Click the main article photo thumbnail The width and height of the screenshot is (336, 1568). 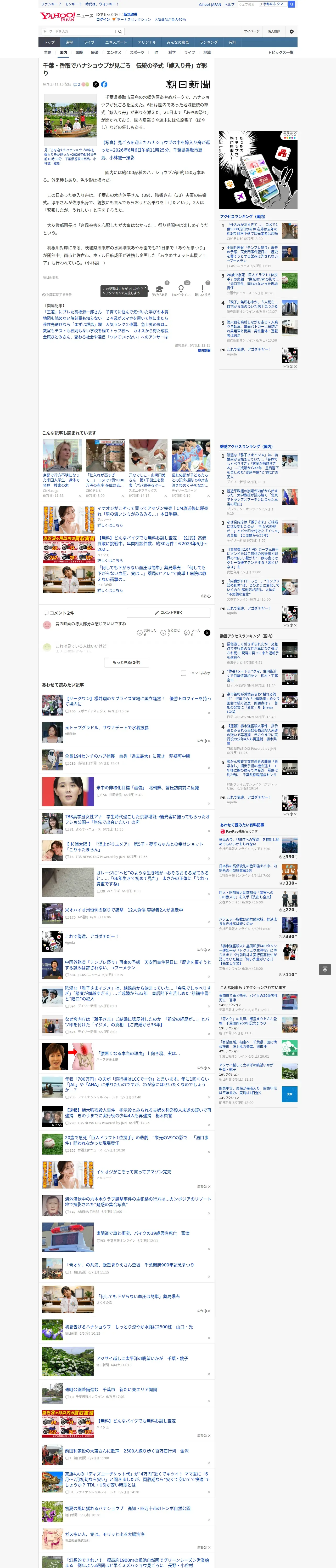(x=70, y=119)
